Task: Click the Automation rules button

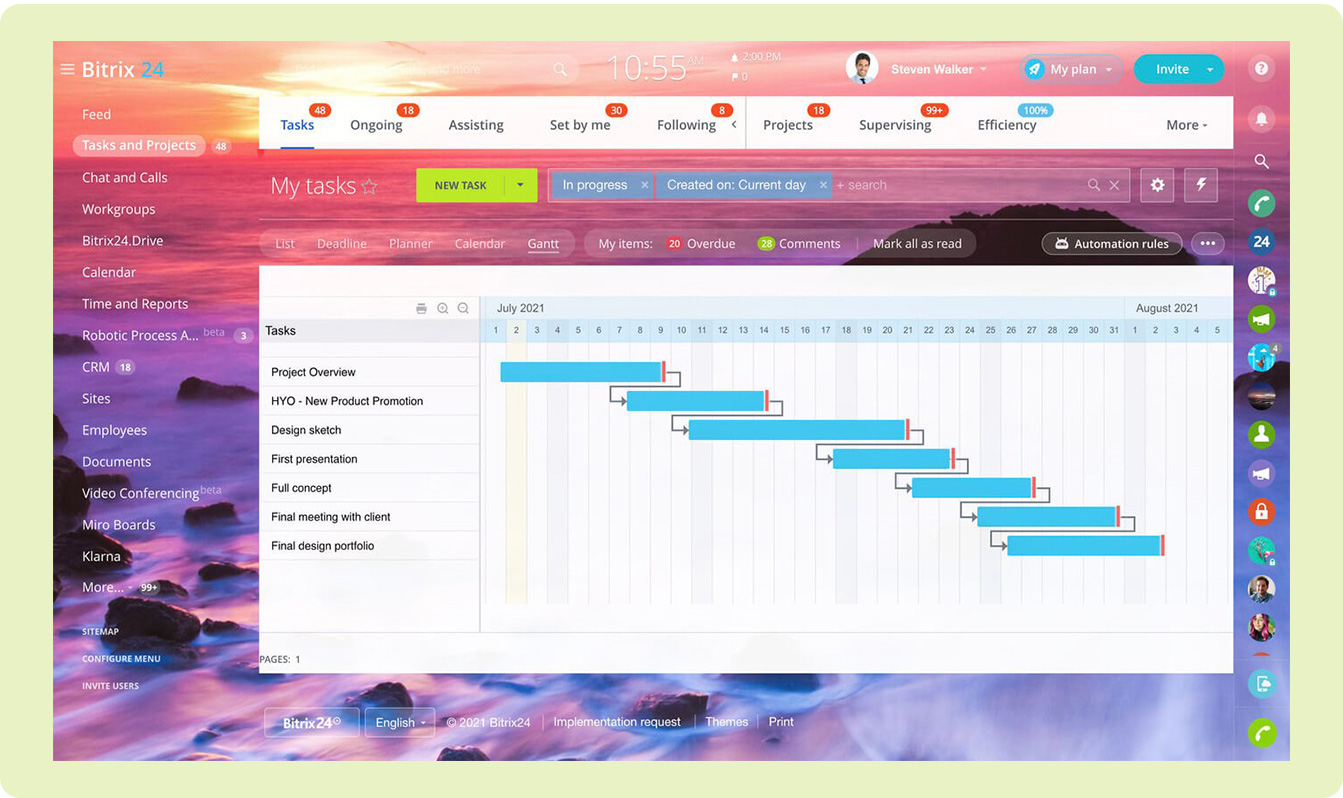Action: coord(1111,244)
